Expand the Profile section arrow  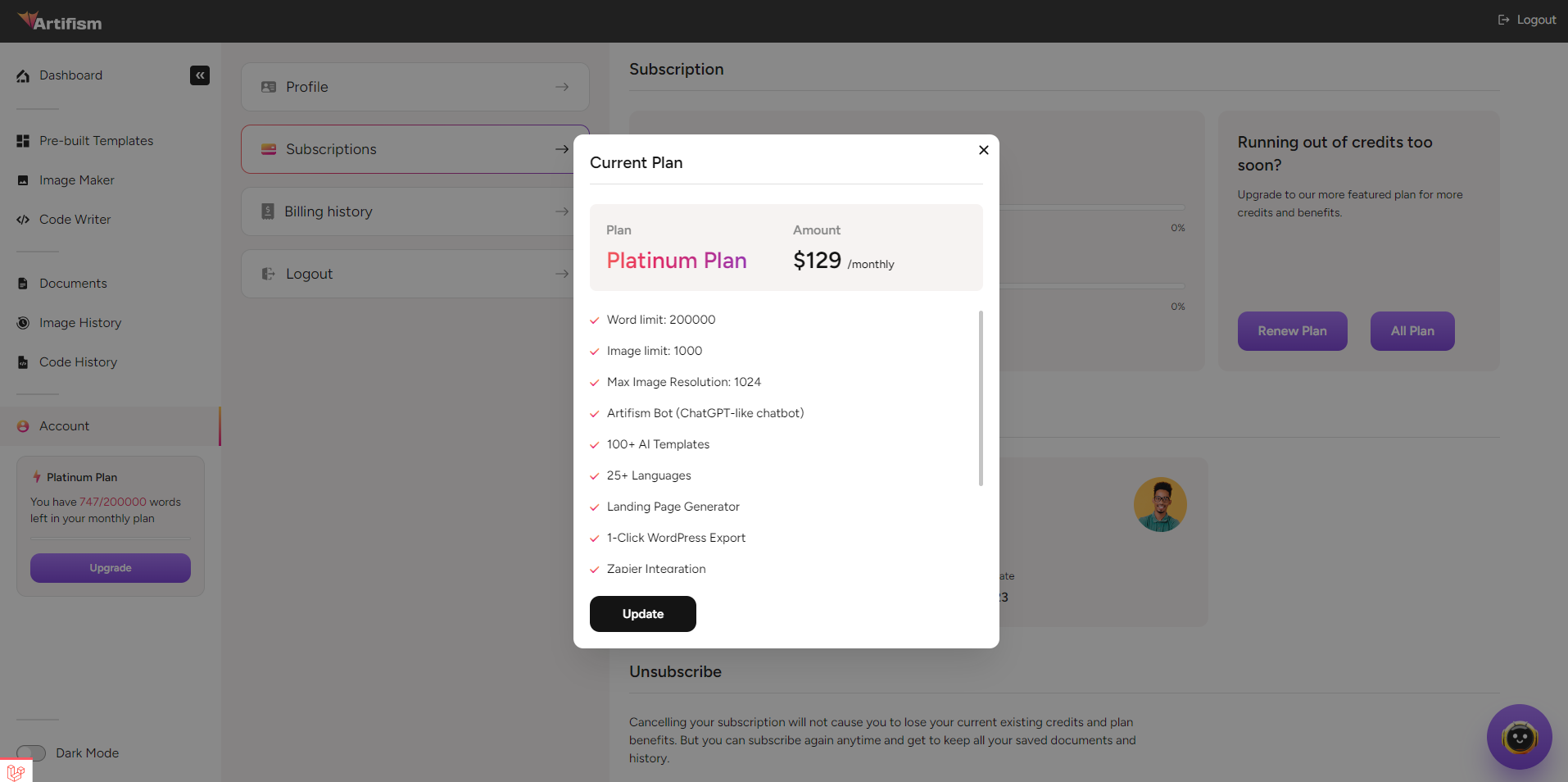pos(562,87)
